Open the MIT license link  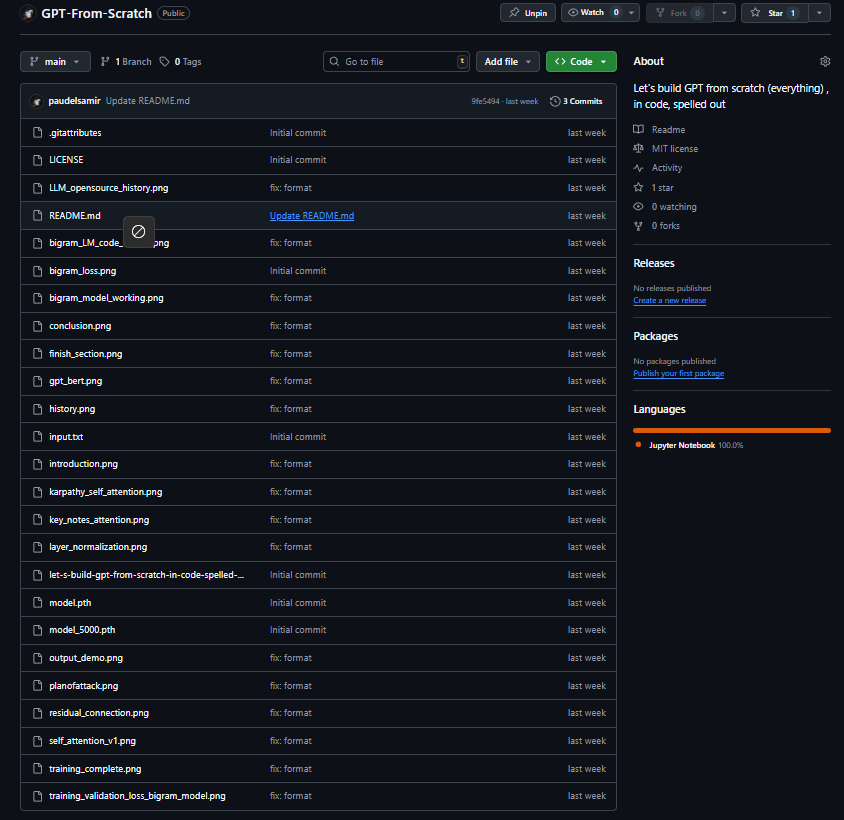[x=674, y=149]
